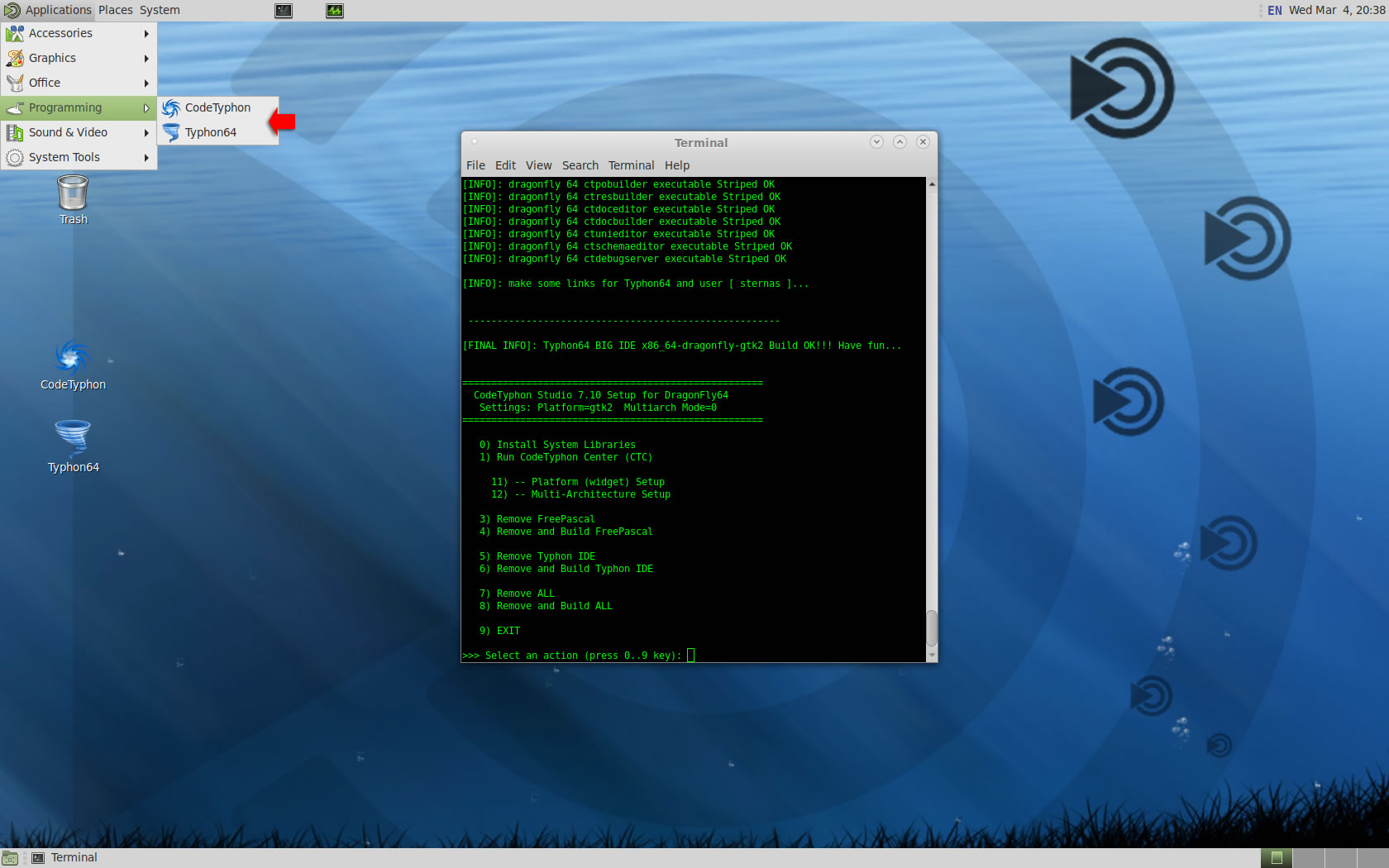Open the Places menu

pos(116,10)
